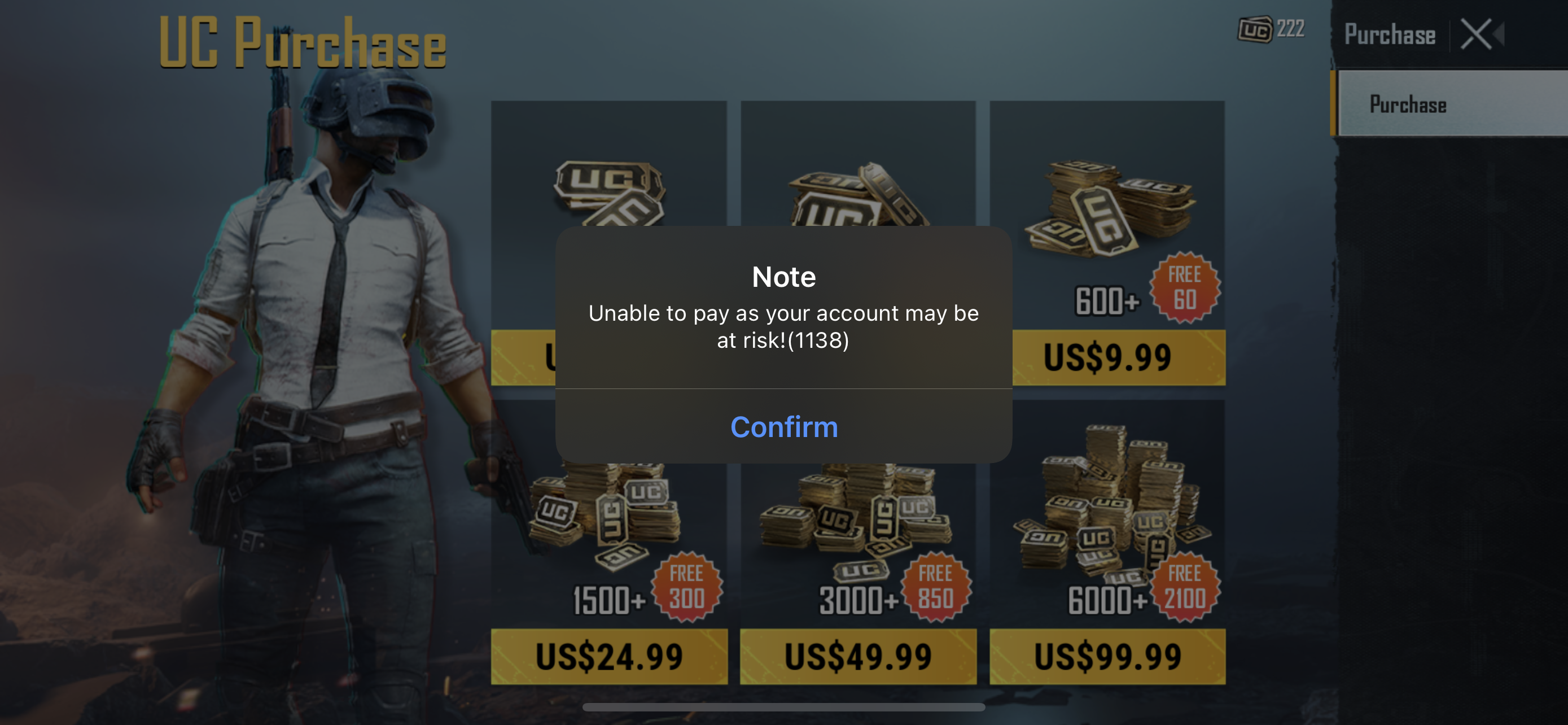This screenshot has height=725, width=1568.
Task: Click the Purchase header label
Action: click(x=1390, y=34)
